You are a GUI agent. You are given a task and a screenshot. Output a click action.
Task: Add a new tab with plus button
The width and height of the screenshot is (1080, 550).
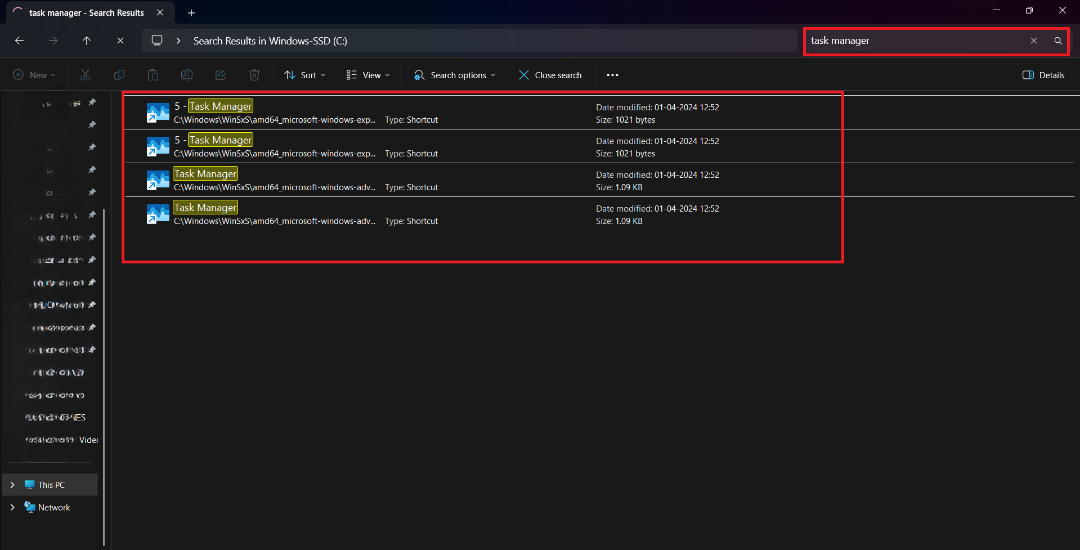point(191,12)
